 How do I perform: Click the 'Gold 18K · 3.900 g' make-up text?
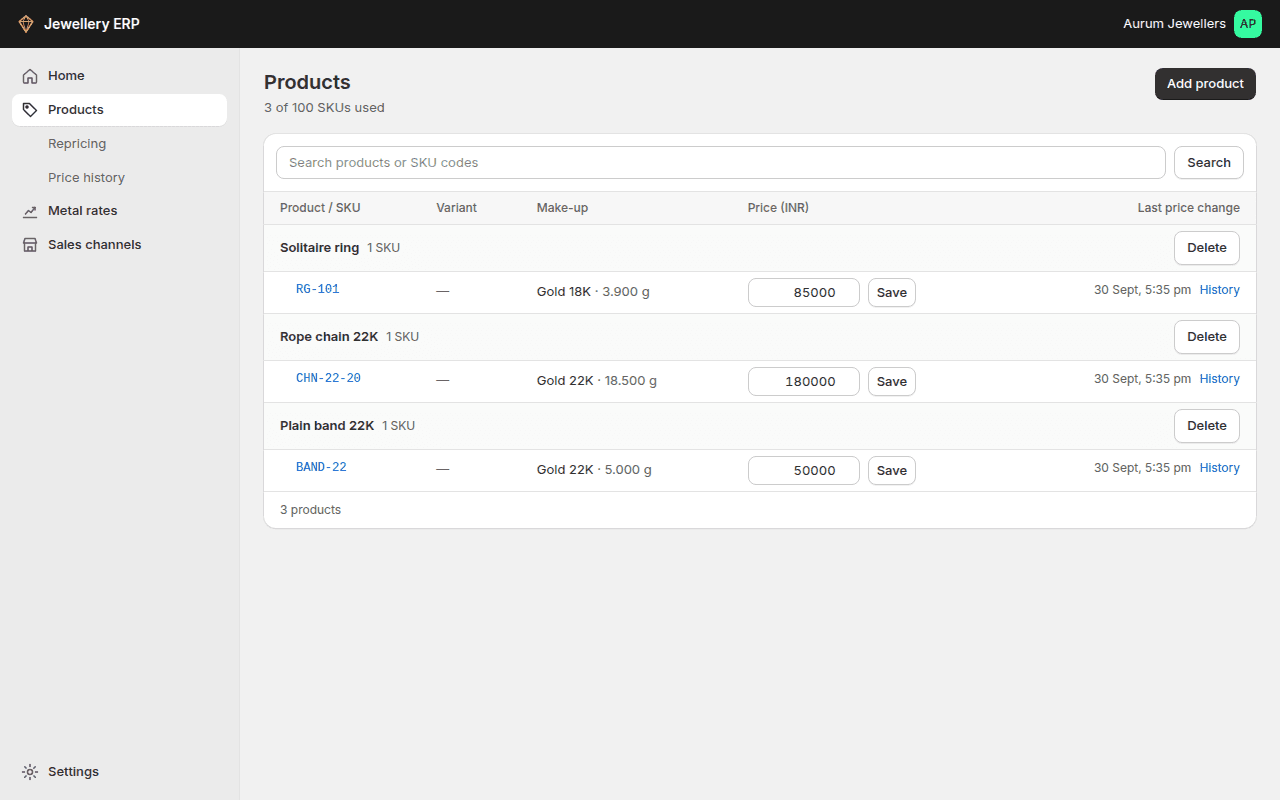[593, 292]
